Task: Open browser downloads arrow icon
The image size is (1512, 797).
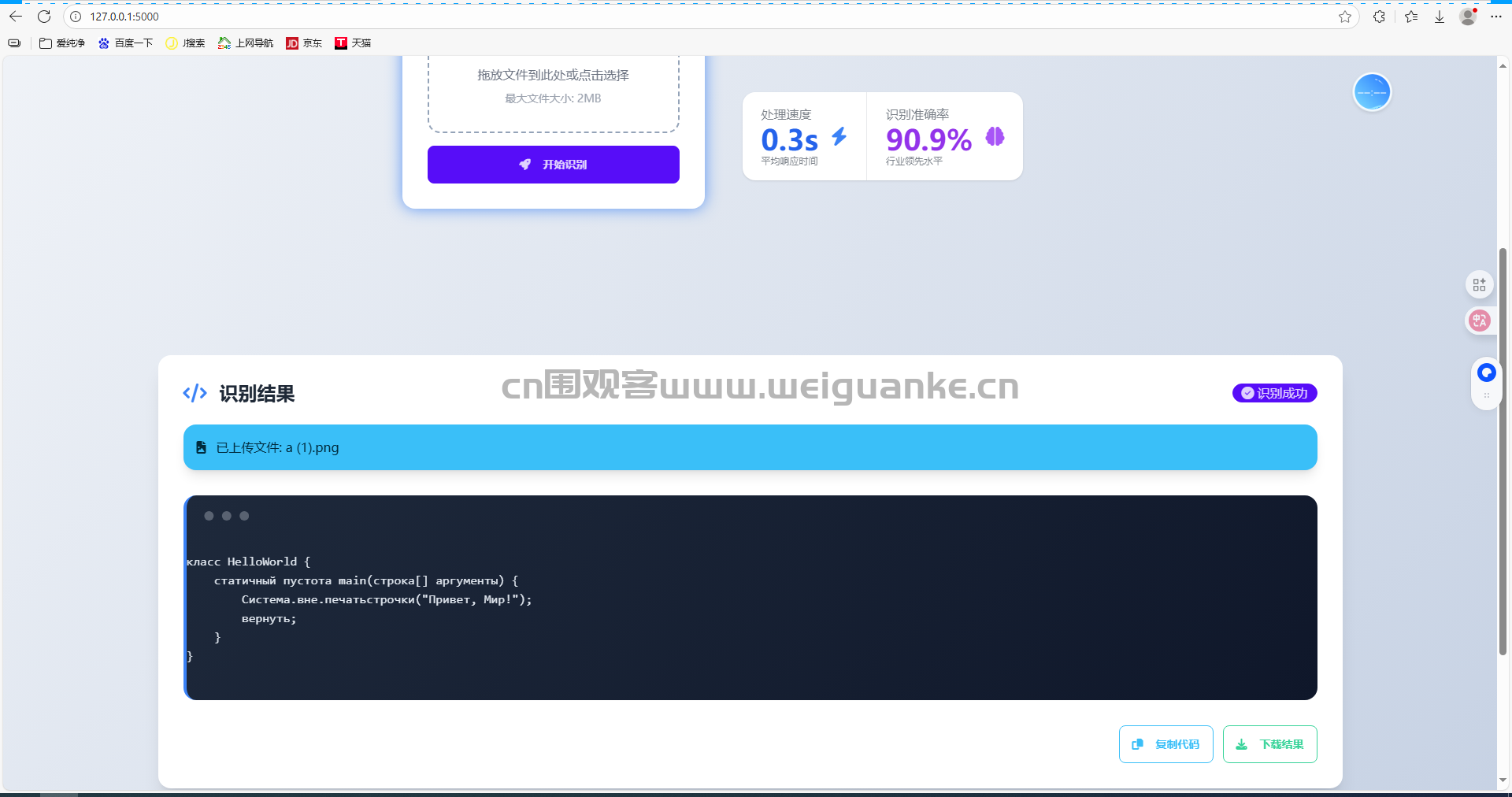Action: click(x=1440, y=17)
